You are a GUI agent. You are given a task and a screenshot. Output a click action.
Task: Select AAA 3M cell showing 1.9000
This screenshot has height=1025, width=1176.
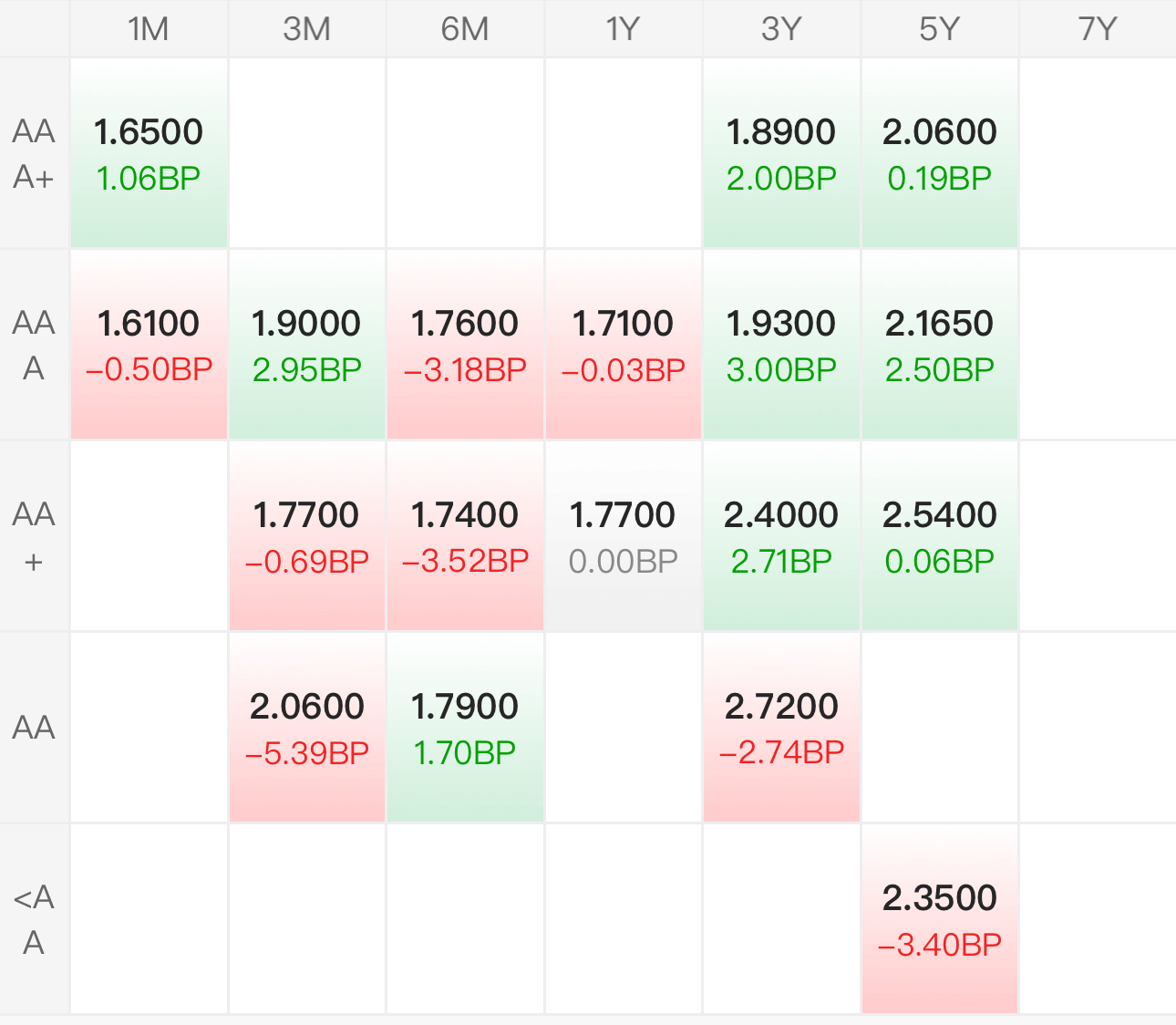[x=306, y=345]
